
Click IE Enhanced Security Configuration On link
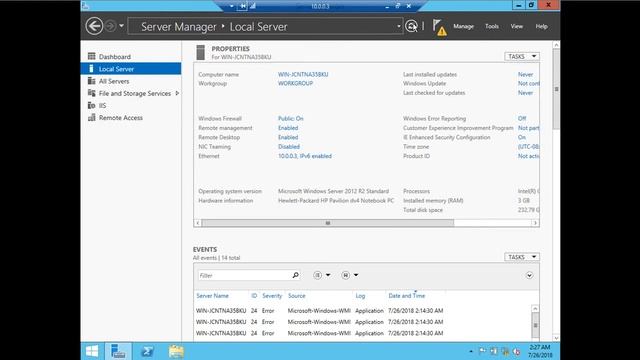[x=522, y=137]
